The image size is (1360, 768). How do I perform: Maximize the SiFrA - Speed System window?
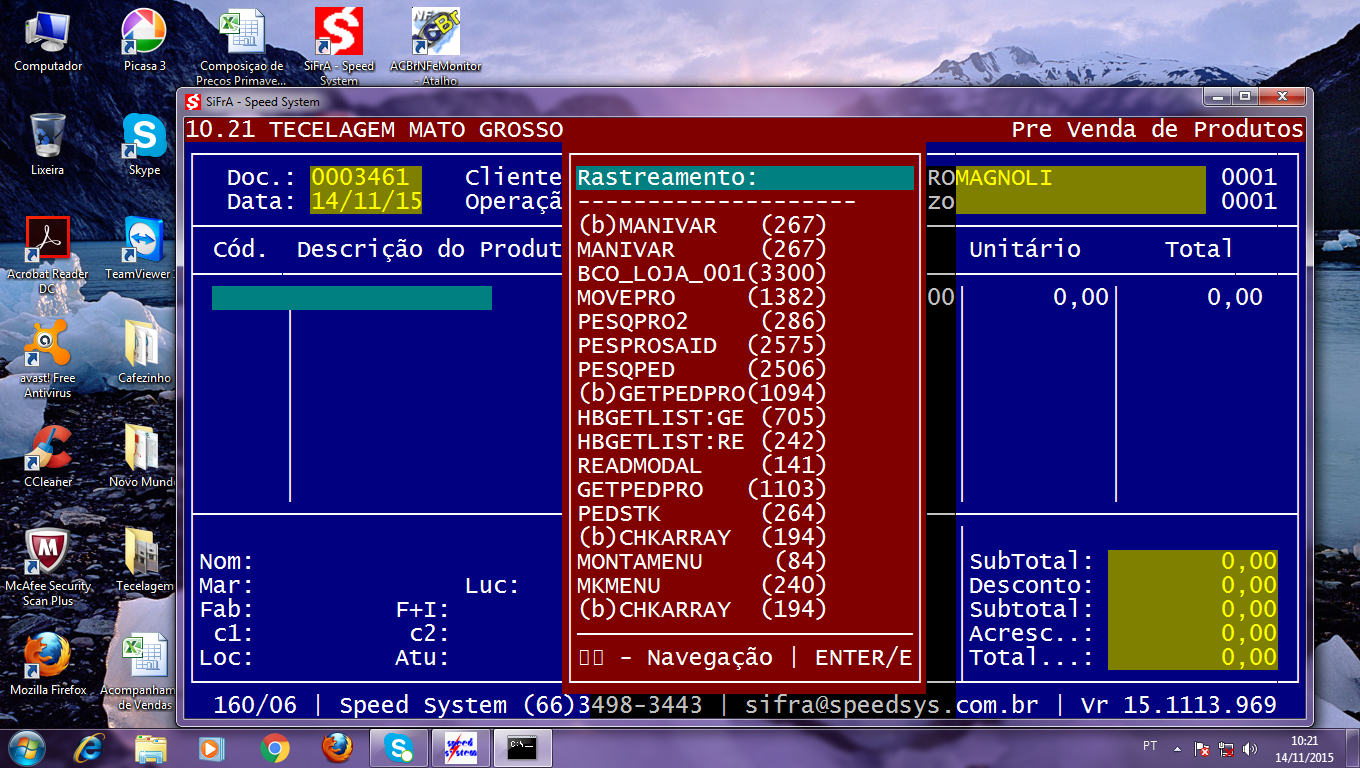click(x=1244, y=96)
